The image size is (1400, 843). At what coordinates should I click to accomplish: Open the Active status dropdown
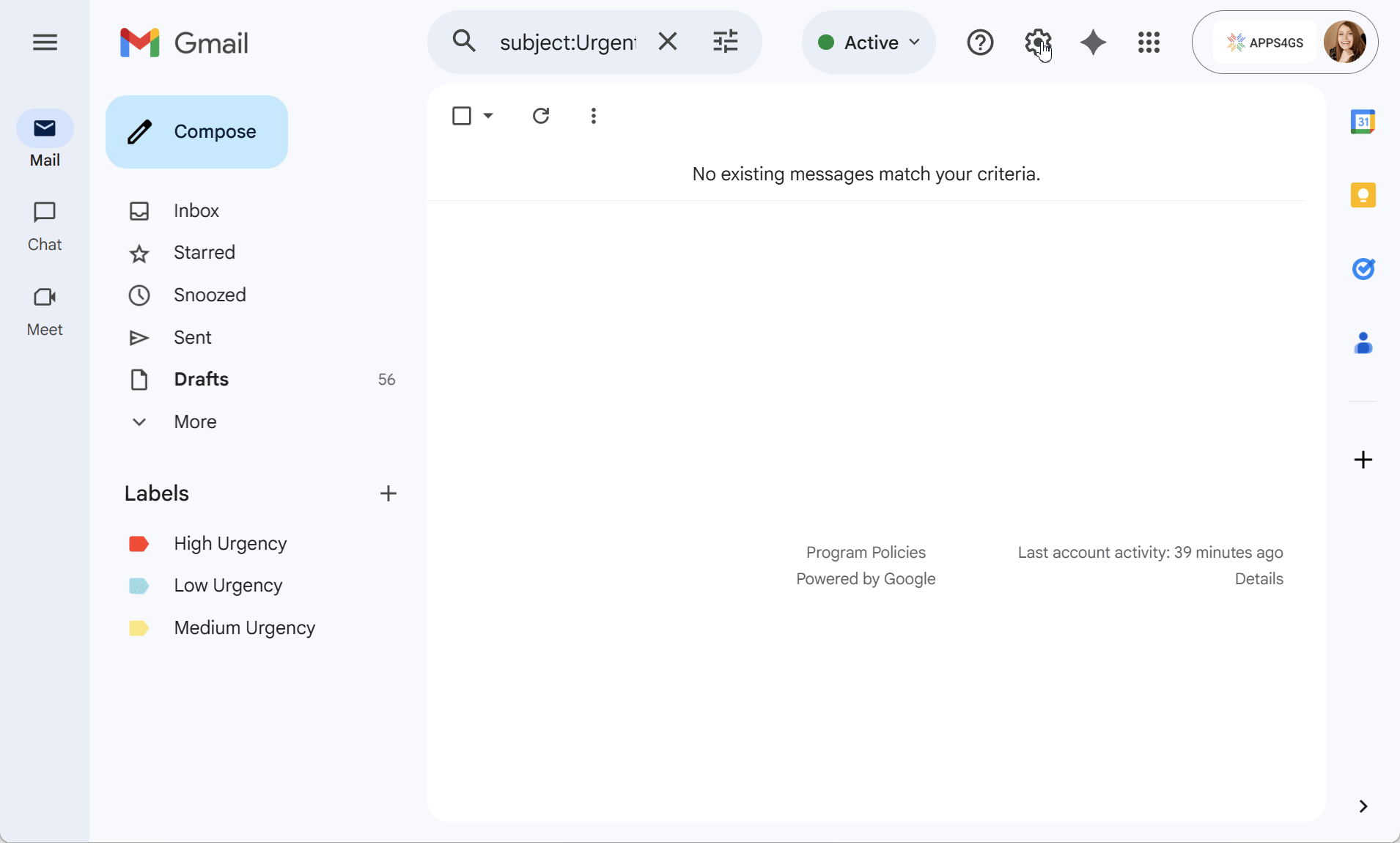pos(868,42)
